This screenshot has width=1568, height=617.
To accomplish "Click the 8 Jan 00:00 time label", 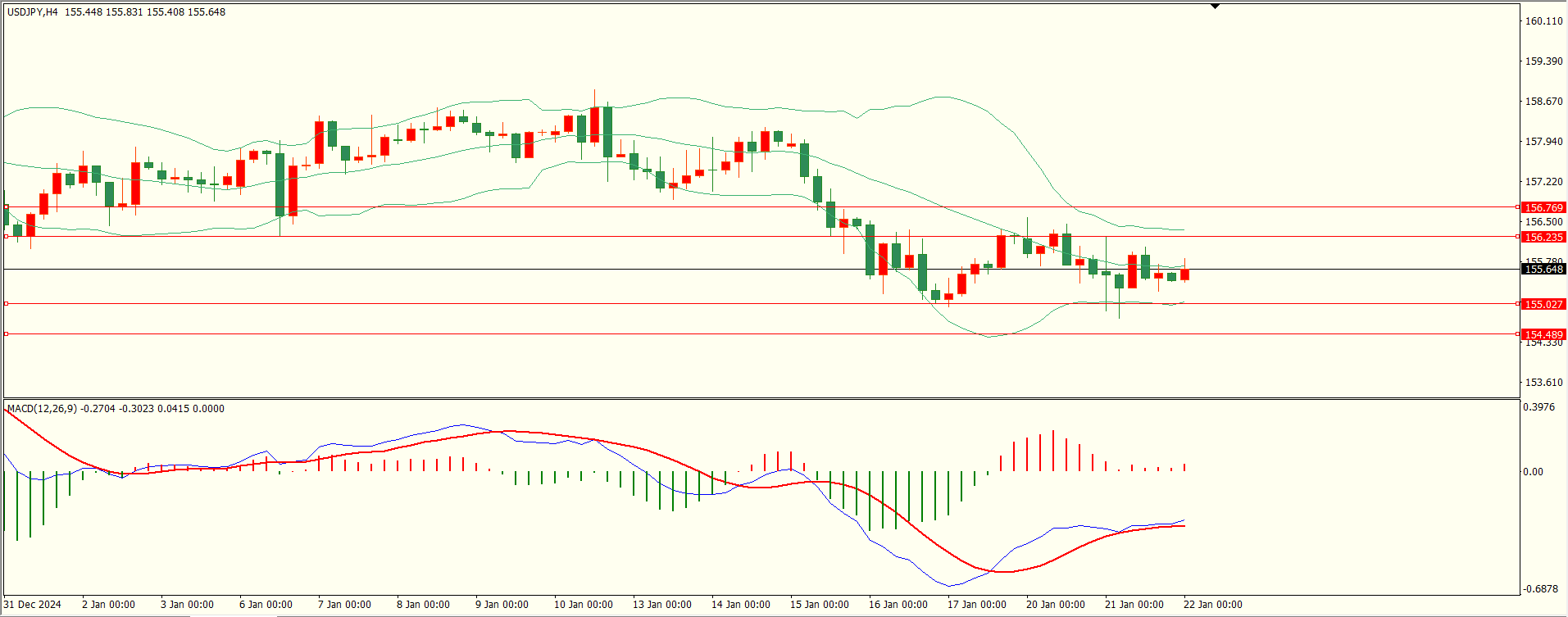I will tap(423, 605).
